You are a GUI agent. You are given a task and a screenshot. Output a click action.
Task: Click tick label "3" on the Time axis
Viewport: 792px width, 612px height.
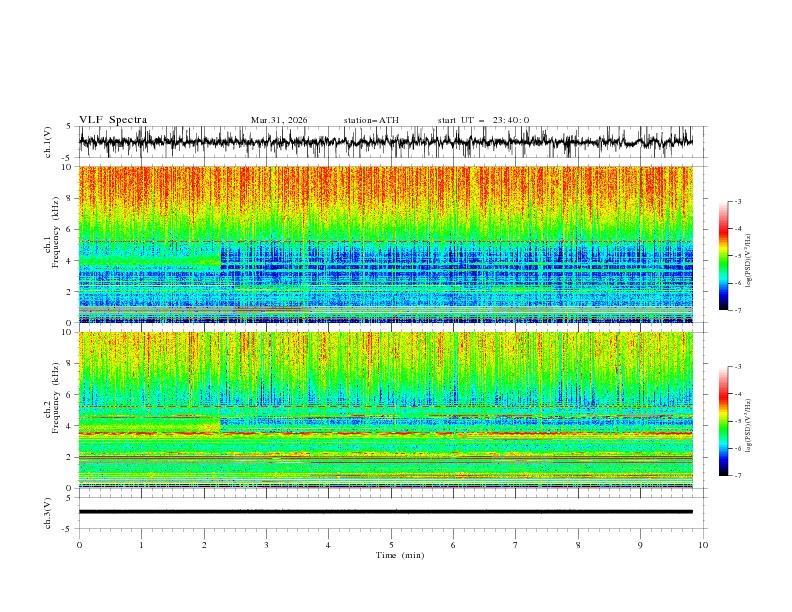click(x=266, y=545)
